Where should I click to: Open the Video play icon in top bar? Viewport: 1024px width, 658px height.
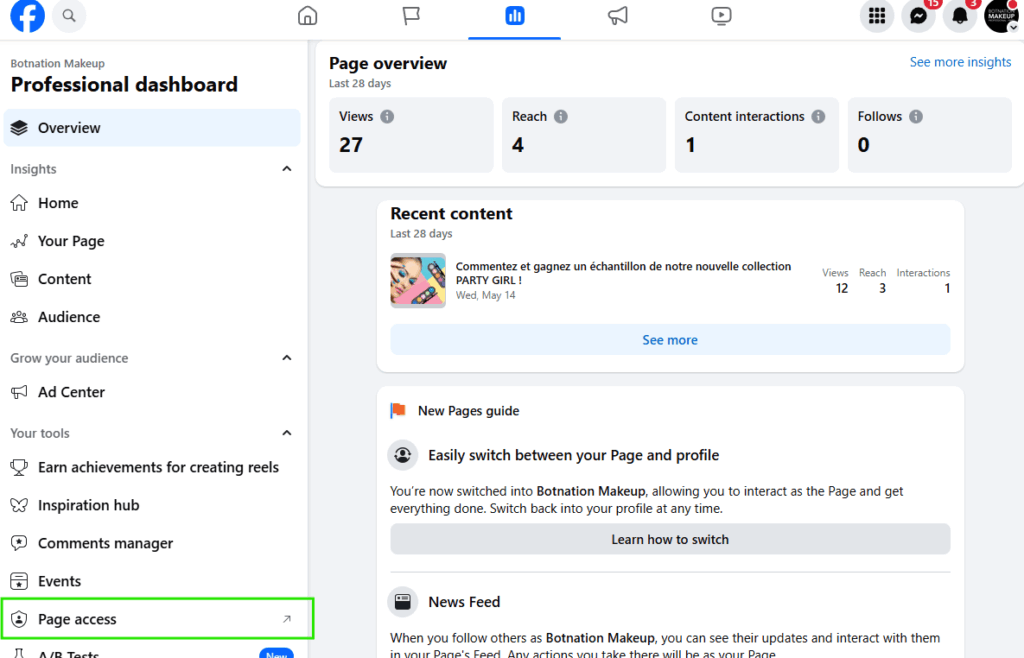tap(721, 16)
